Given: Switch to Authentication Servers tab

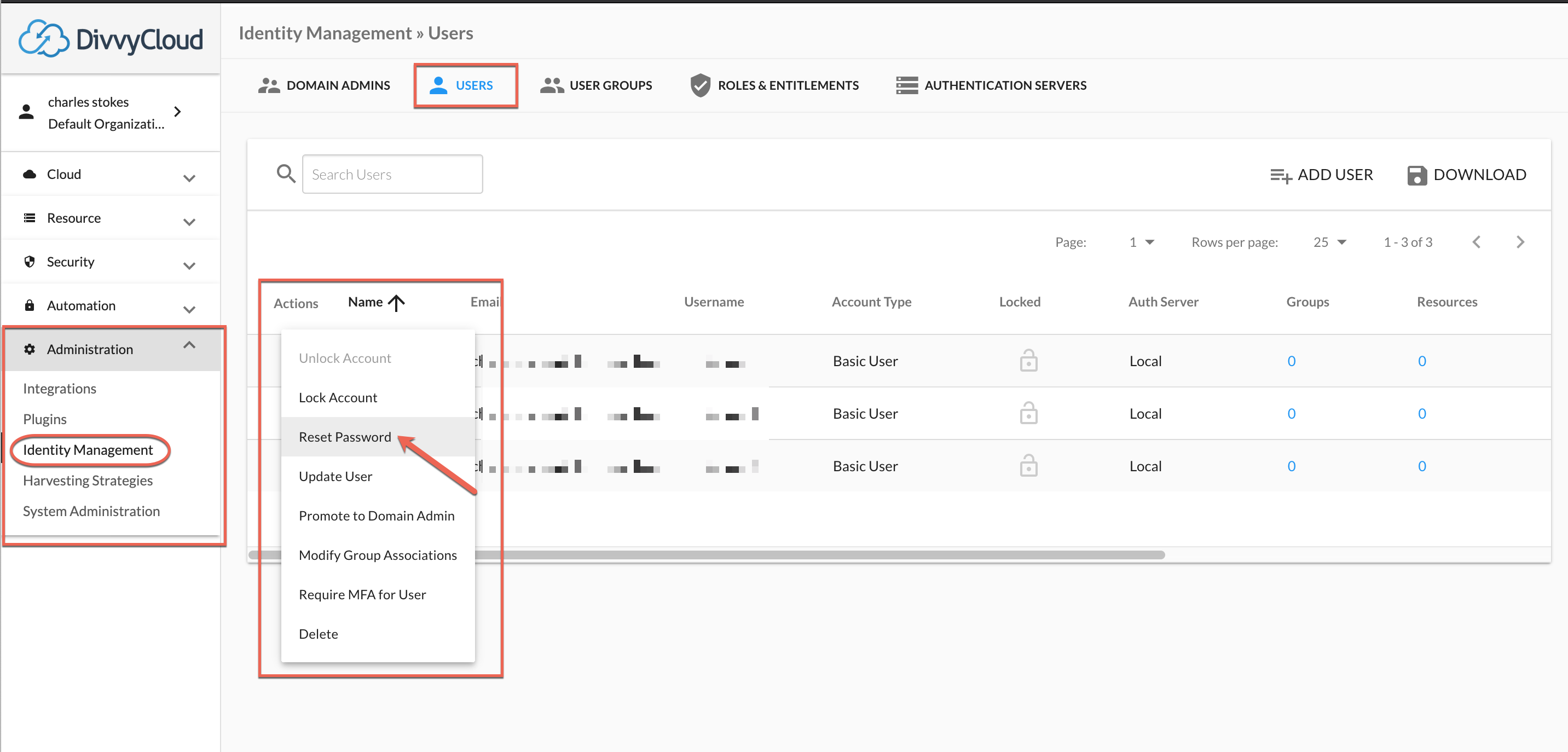Looking at the screenshot, I should click(991, 85).
